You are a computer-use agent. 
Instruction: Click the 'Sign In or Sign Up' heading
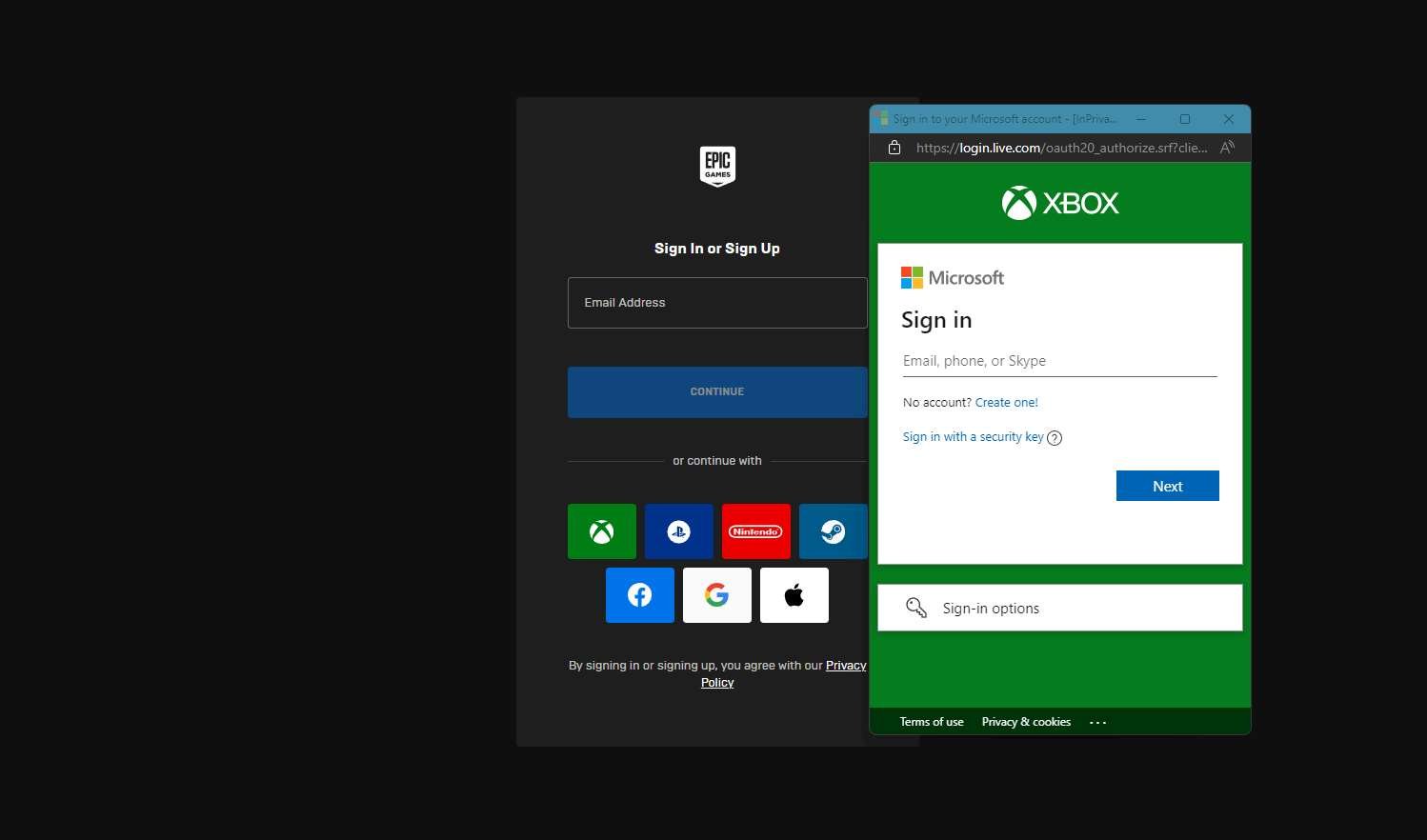[x=717, y=249]
